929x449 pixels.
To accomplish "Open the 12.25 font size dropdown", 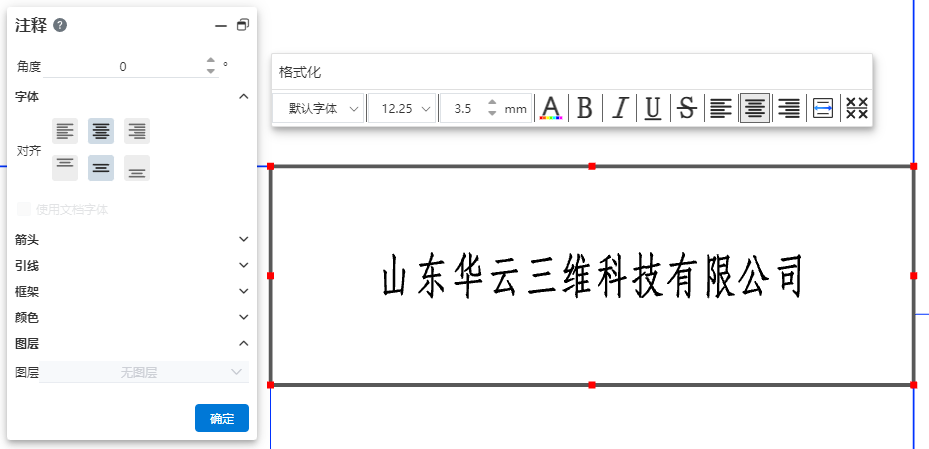I will (x=402, y=108).
